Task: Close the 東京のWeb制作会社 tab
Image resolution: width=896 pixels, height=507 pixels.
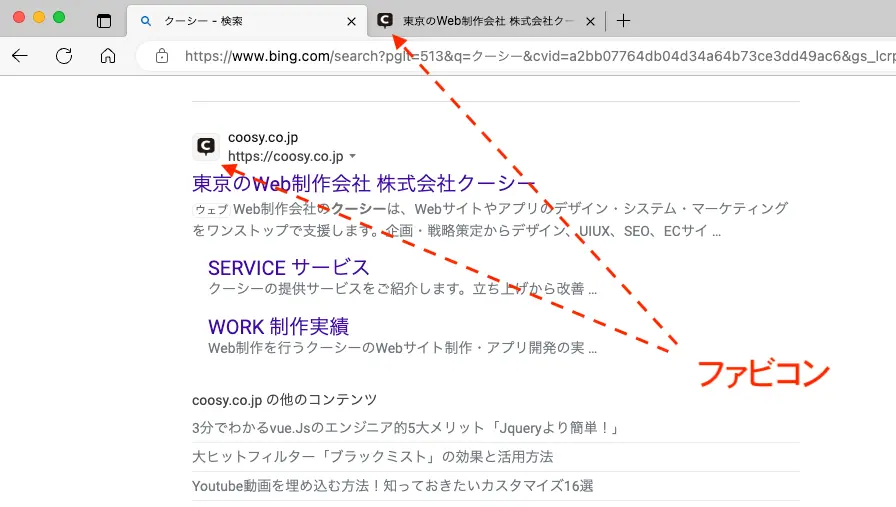Action: click(590, 21)
